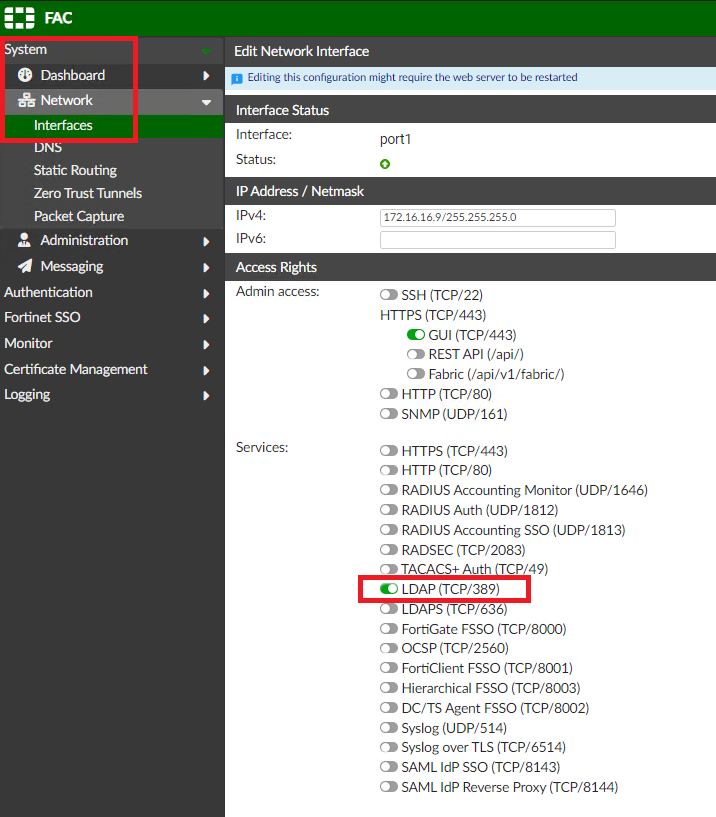Open Zero Trust Tunnels
This screenshot has width=716, height=817.
pyautogui.click(x=88, y=193)
